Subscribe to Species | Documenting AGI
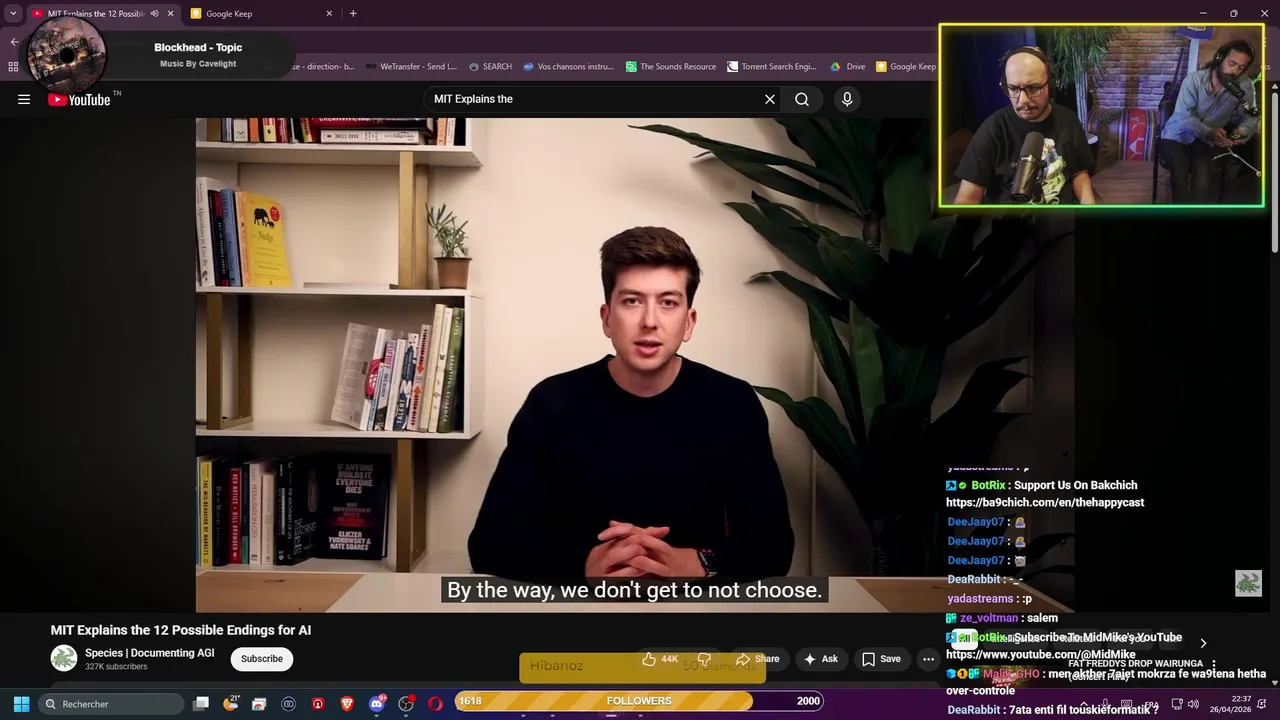Screen dimensions: 1280x720 click(262, 659)
